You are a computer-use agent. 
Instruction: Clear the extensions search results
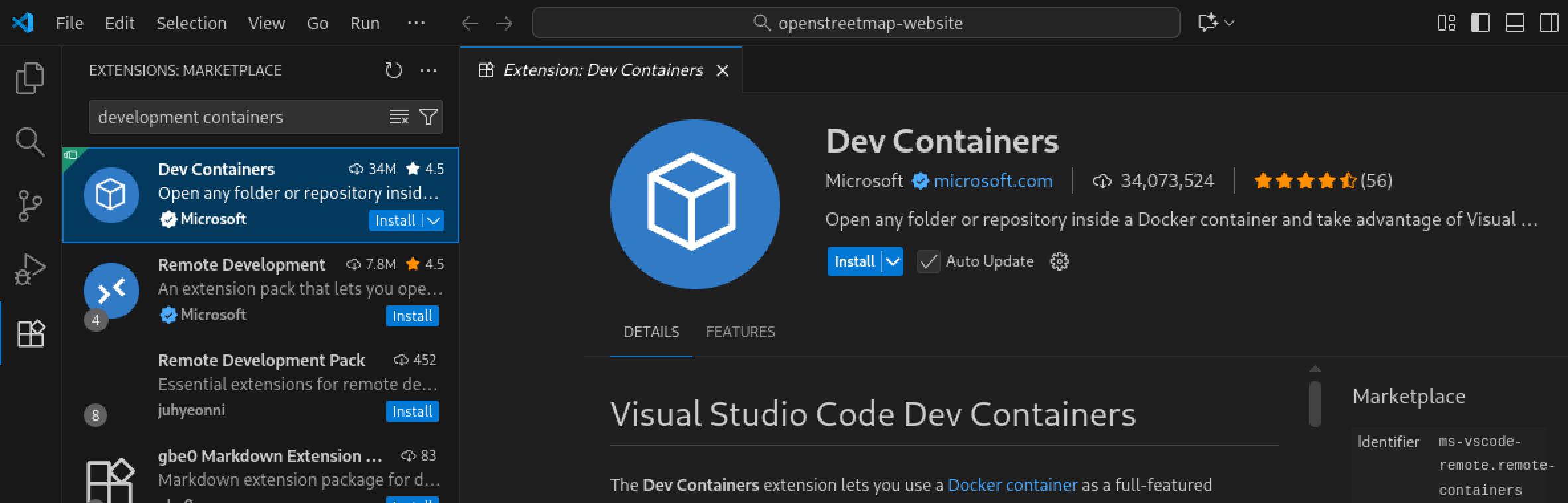click(x=399, y=117)
